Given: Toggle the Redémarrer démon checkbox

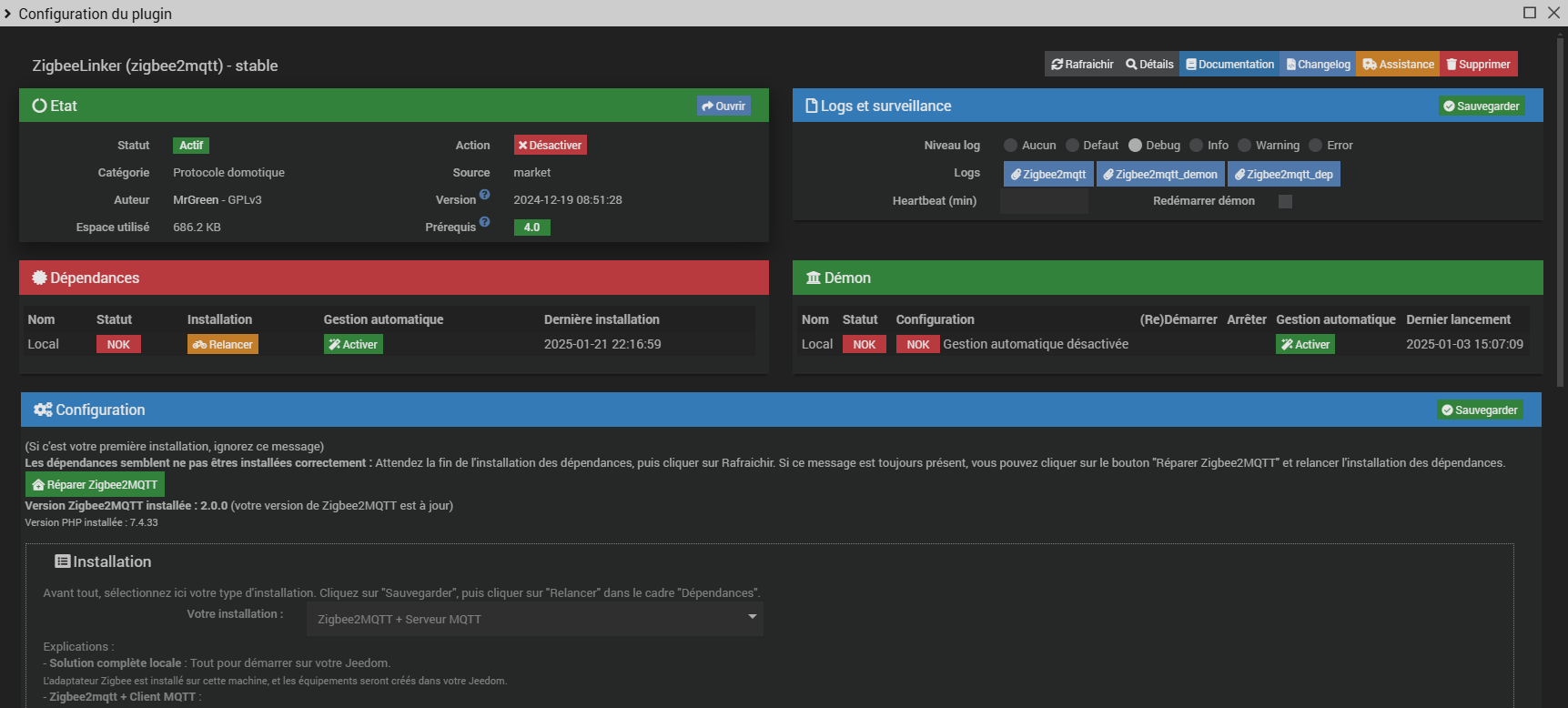Looking at the screenshot, I should pyautogui.click(x=1285, y=201).
